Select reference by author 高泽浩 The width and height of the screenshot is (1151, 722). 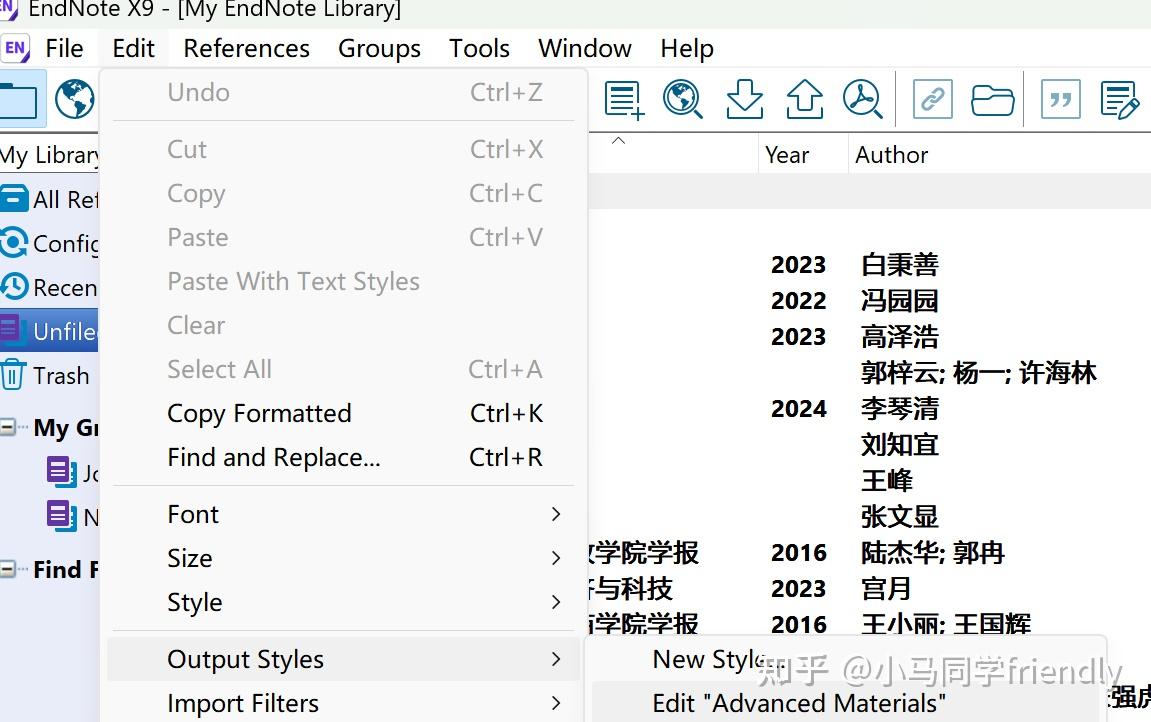coord(899,336)
